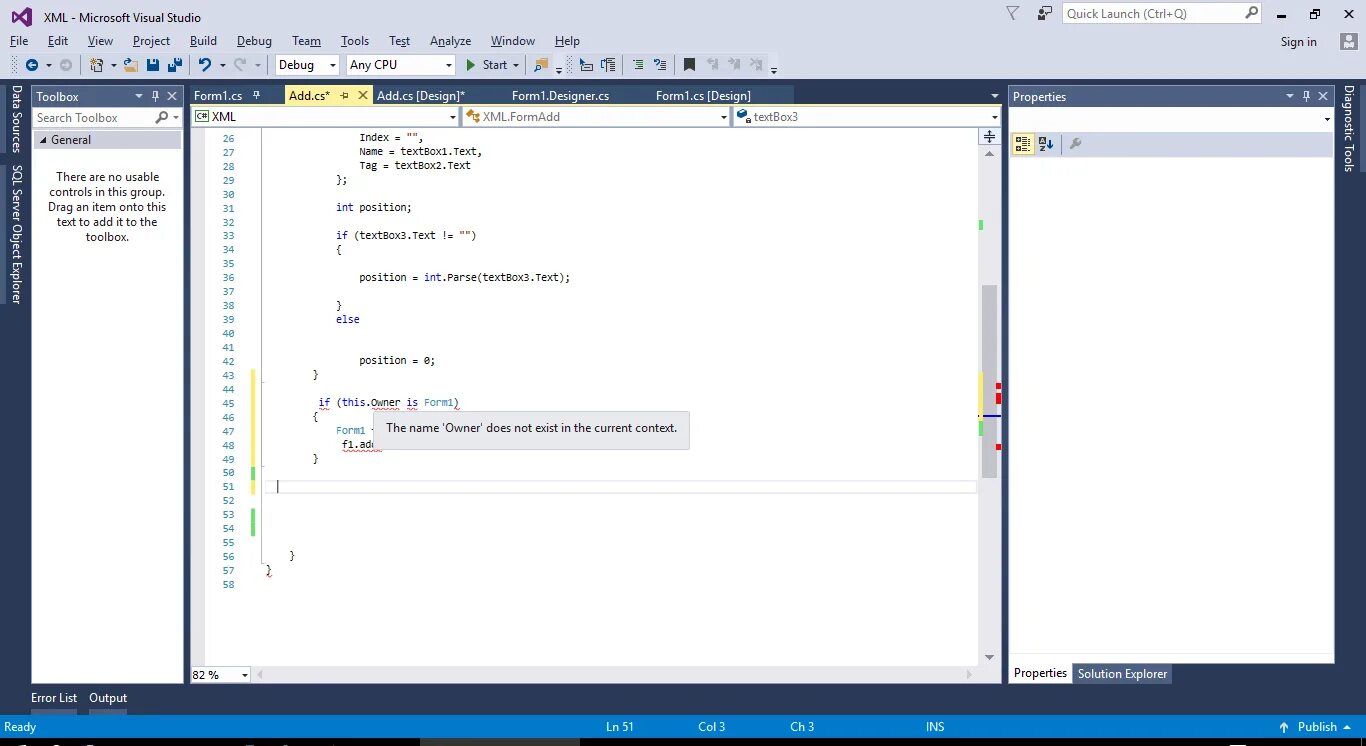Click the Sign in link

(1298, 42)
